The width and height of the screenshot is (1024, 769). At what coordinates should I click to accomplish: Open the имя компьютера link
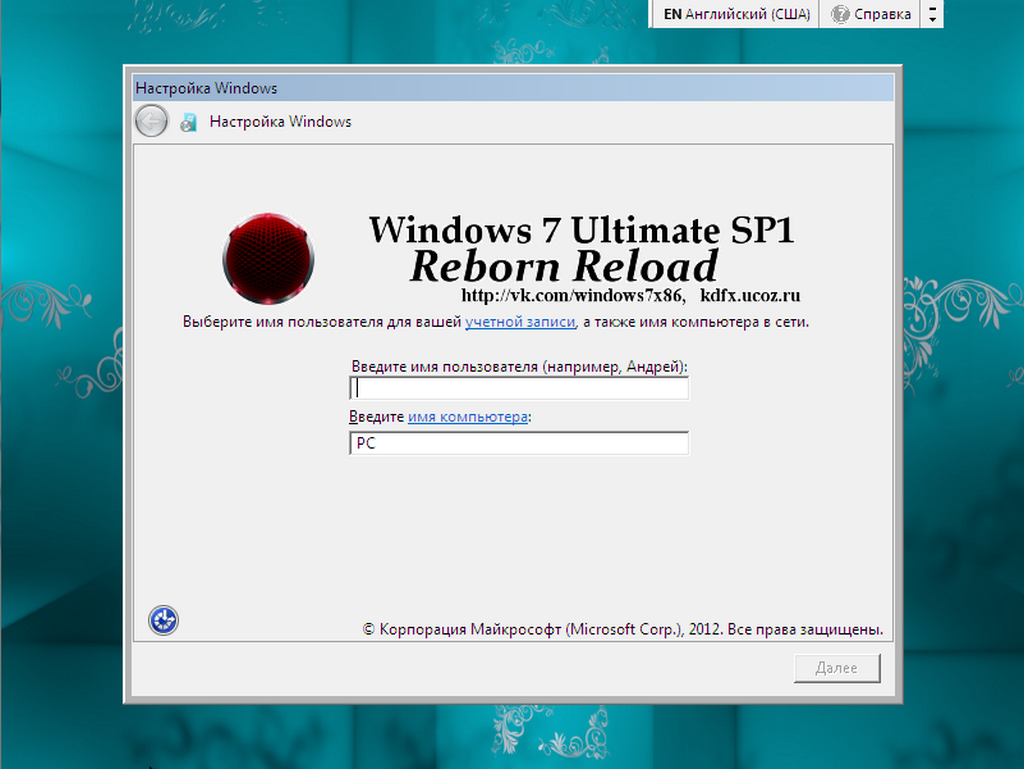pyautogui.click(x=468, y=416)
